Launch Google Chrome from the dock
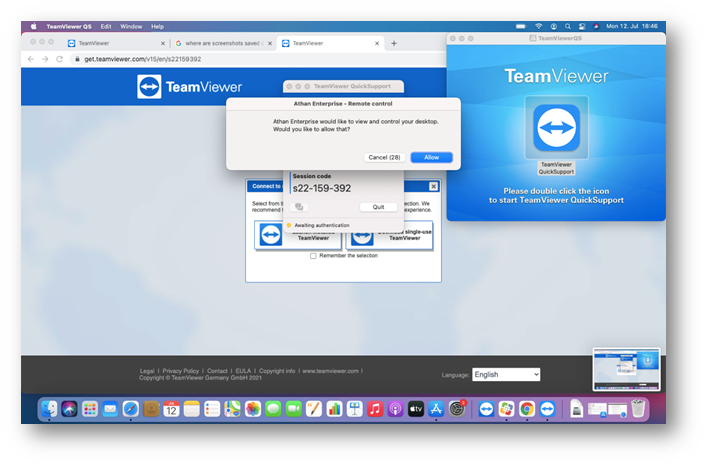Image resolution: width=708 pixels, height=466 pixels. tap(527, 409)
